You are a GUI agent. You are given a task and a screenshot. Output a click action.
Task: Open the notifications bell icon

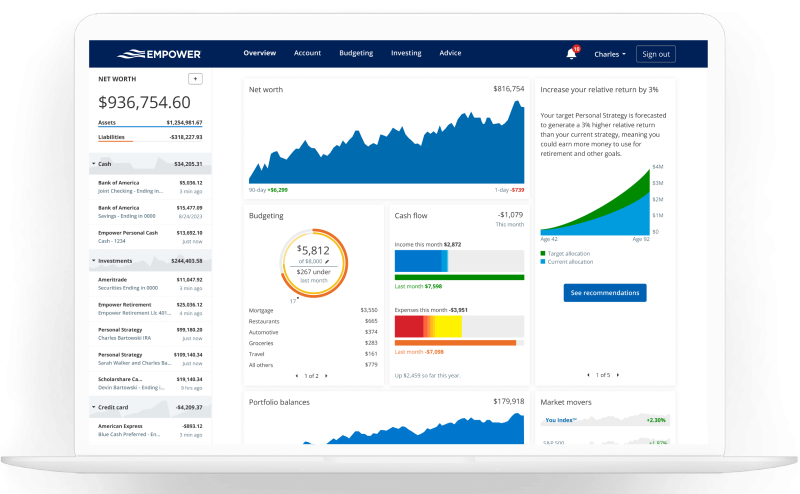pos(571,54)
